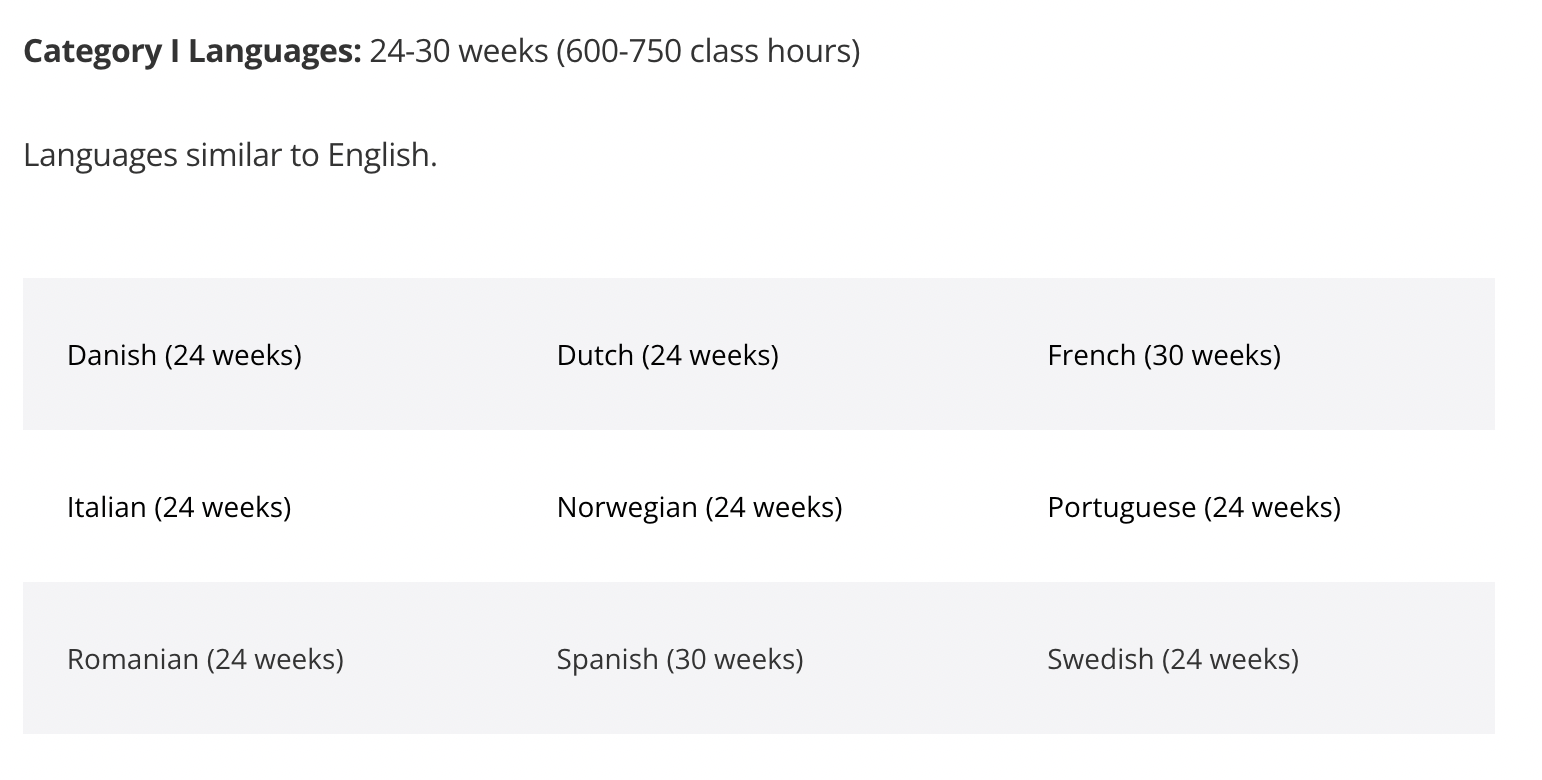The height and width of the screenshot is (780, 1542).
Task: Click the Romanian (24 weeks) cell
Action: pyautogui.click(x=268, y=659)
